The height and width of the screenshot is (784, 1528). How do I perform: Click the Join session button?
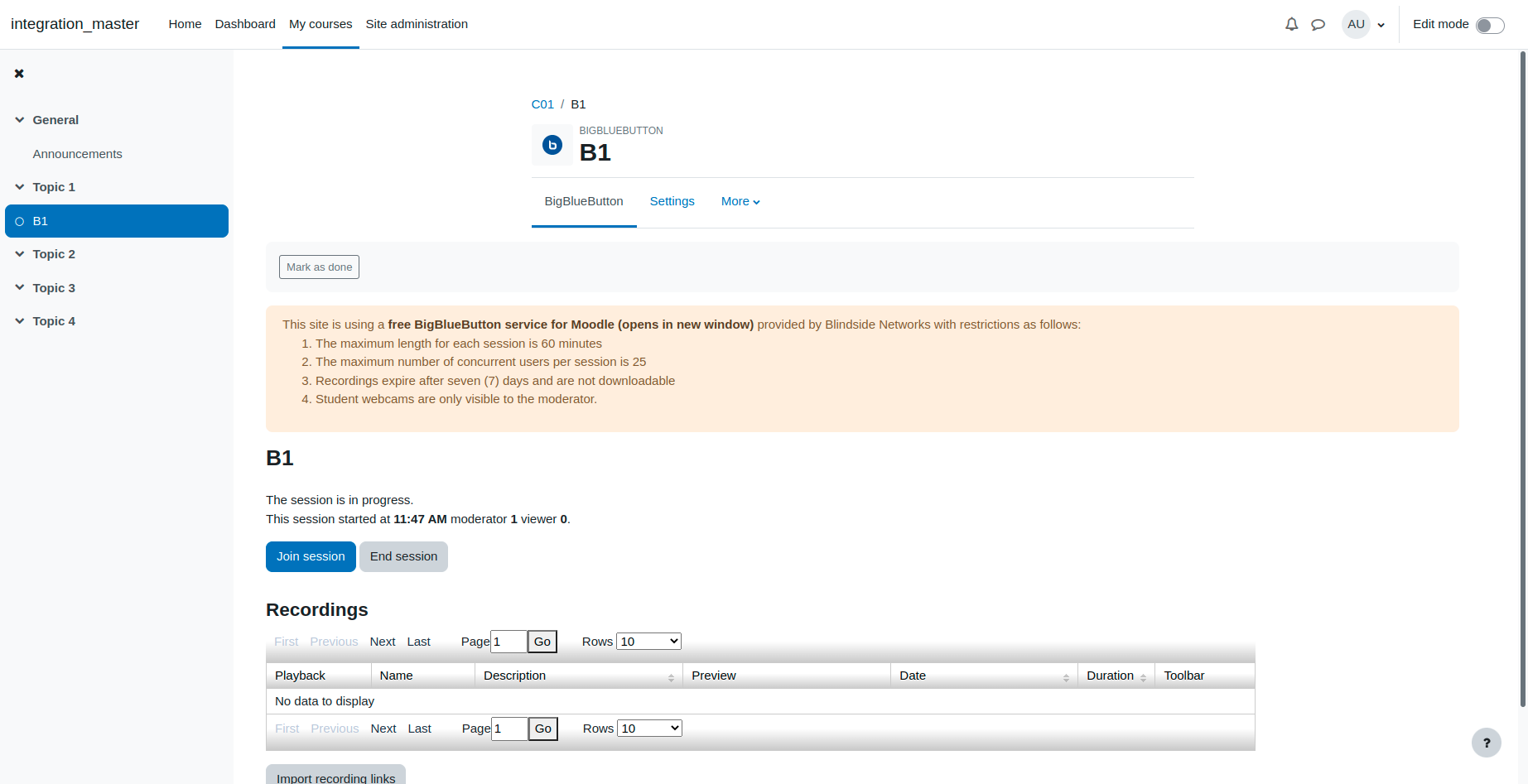click(x=311, y=556)
